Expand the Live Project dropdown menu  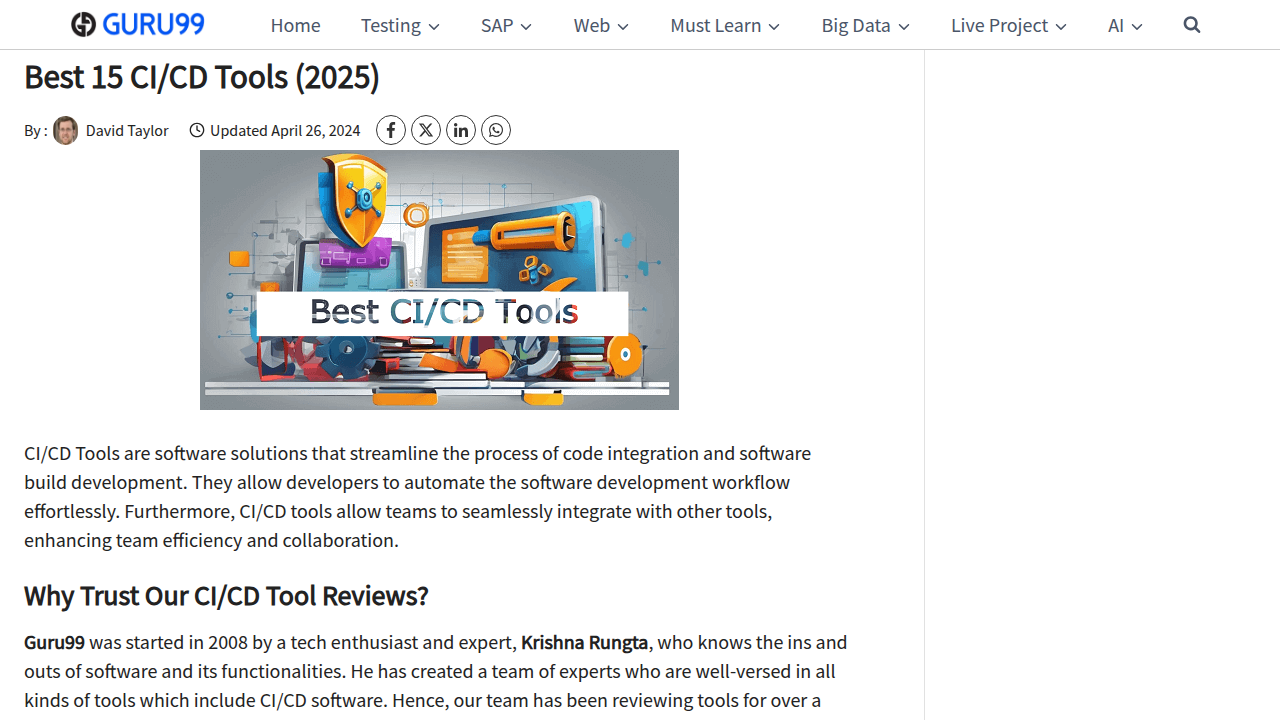pos(1009,25)
